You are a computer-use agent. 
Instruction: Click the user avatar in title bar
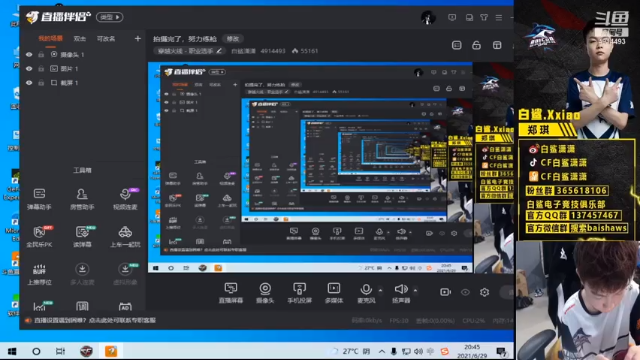click(428, 18)
